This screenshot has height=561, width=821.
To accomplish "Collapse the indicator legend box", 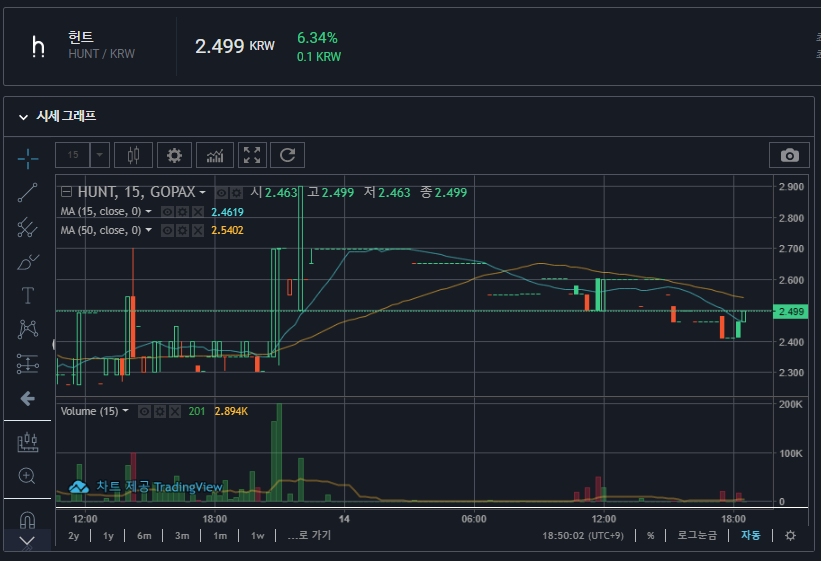I will tap(66, 192).
